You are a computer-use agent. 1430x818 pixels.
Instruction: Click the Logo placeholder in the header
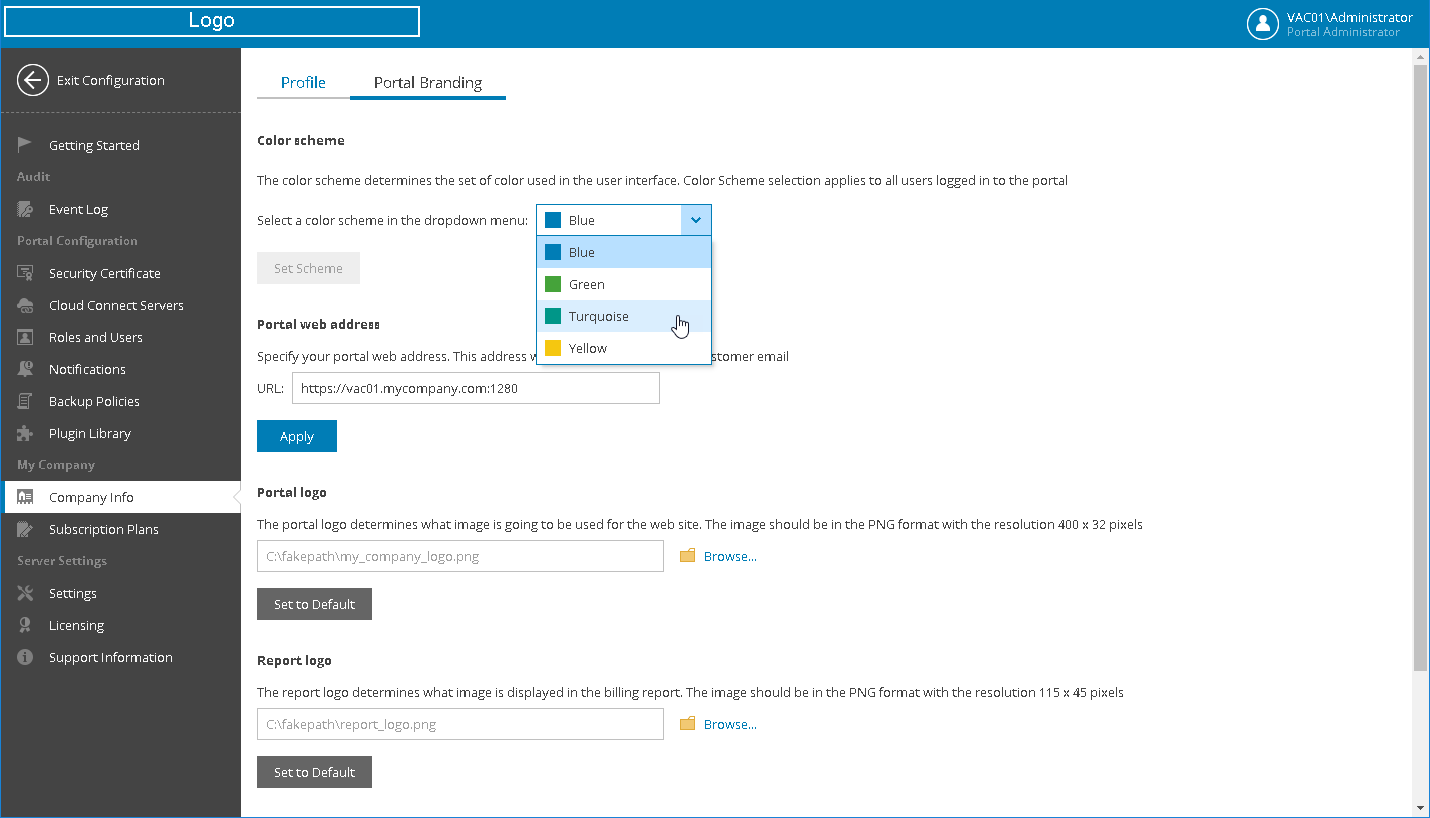click(x=211, y=21)
